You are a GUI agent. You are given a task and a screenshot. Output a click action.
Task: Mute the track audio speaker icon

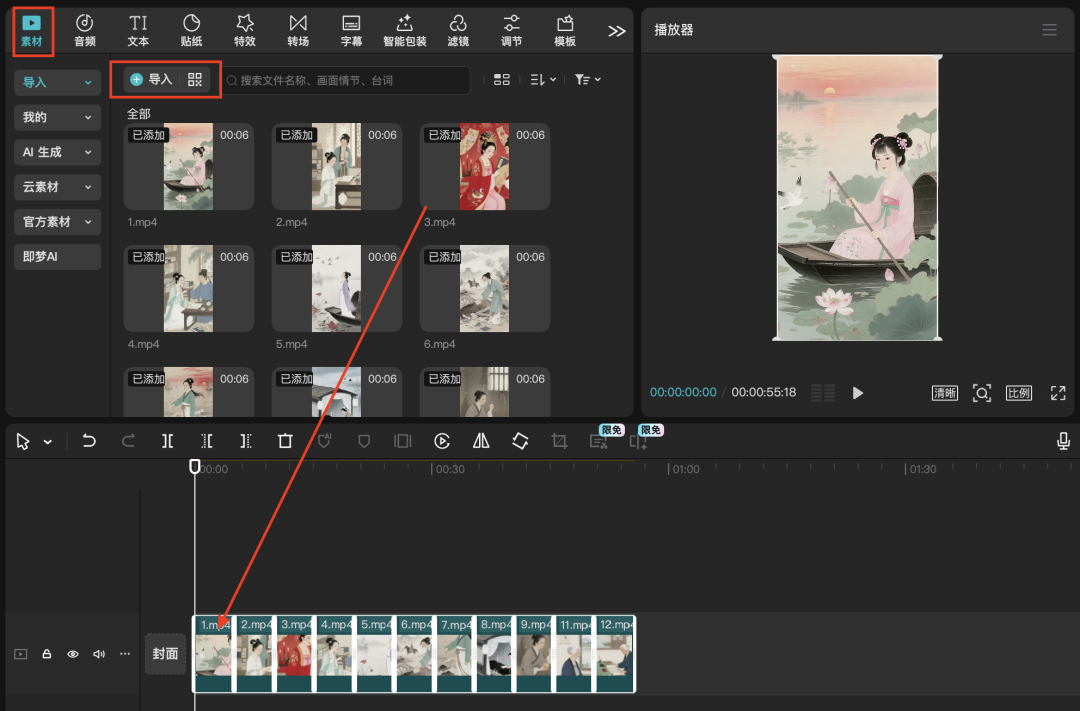click(x=99, y=654)
